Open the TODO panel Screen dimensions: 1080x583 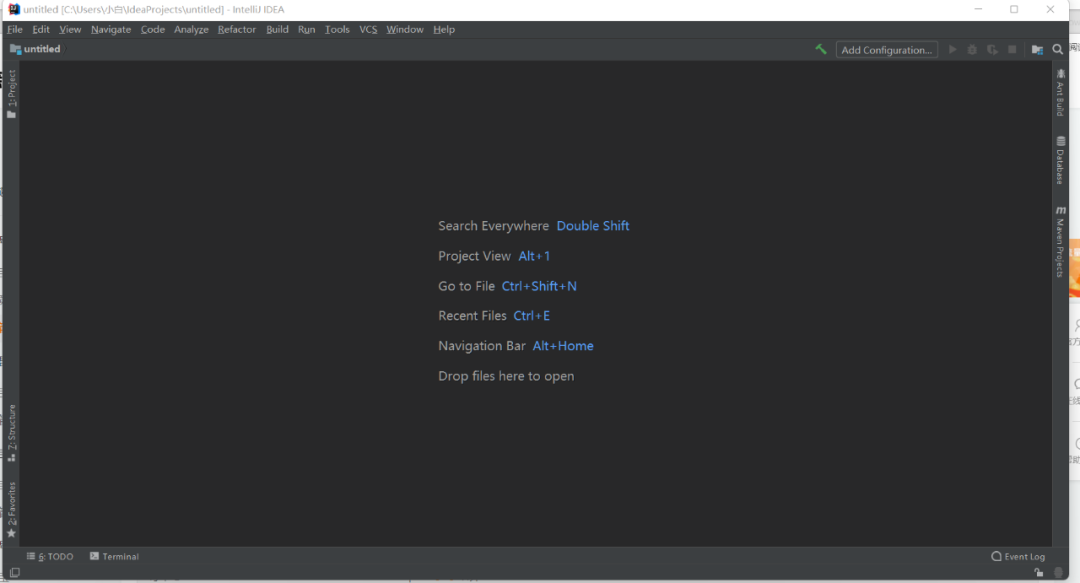pyautogui.click(x=50, y=556)
